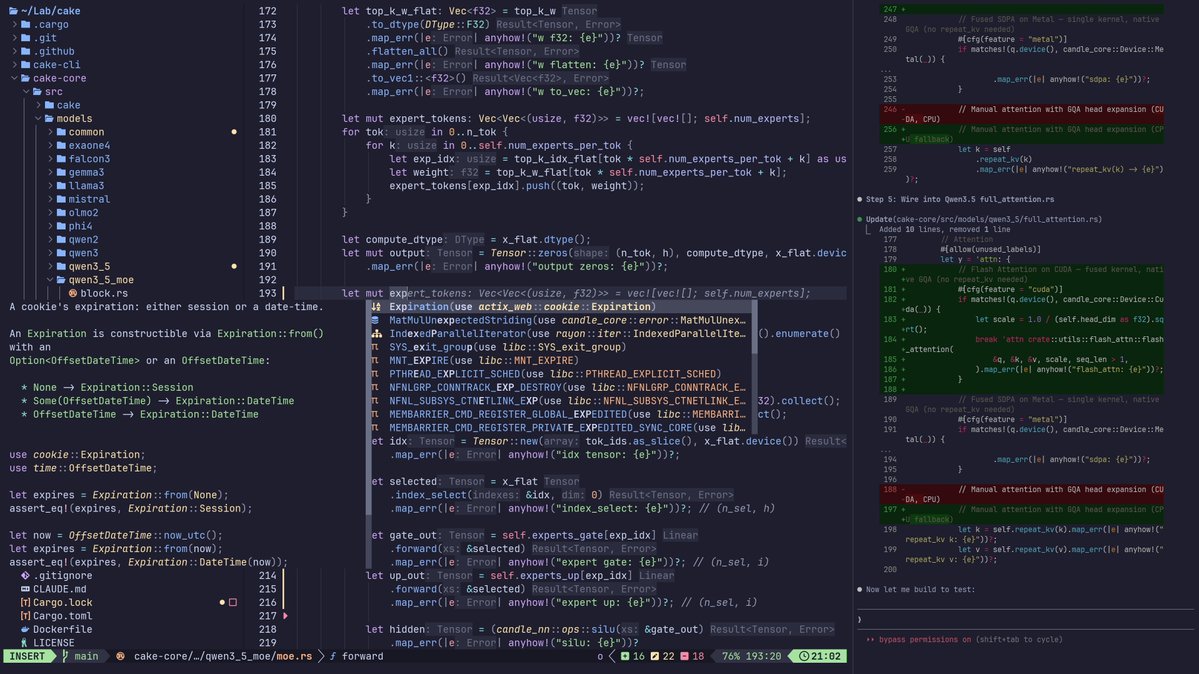The width and height of the screenshot is (1199, 674).
Task: Expand the exaone4 folder chevron
Action: (x=50, y=145)
